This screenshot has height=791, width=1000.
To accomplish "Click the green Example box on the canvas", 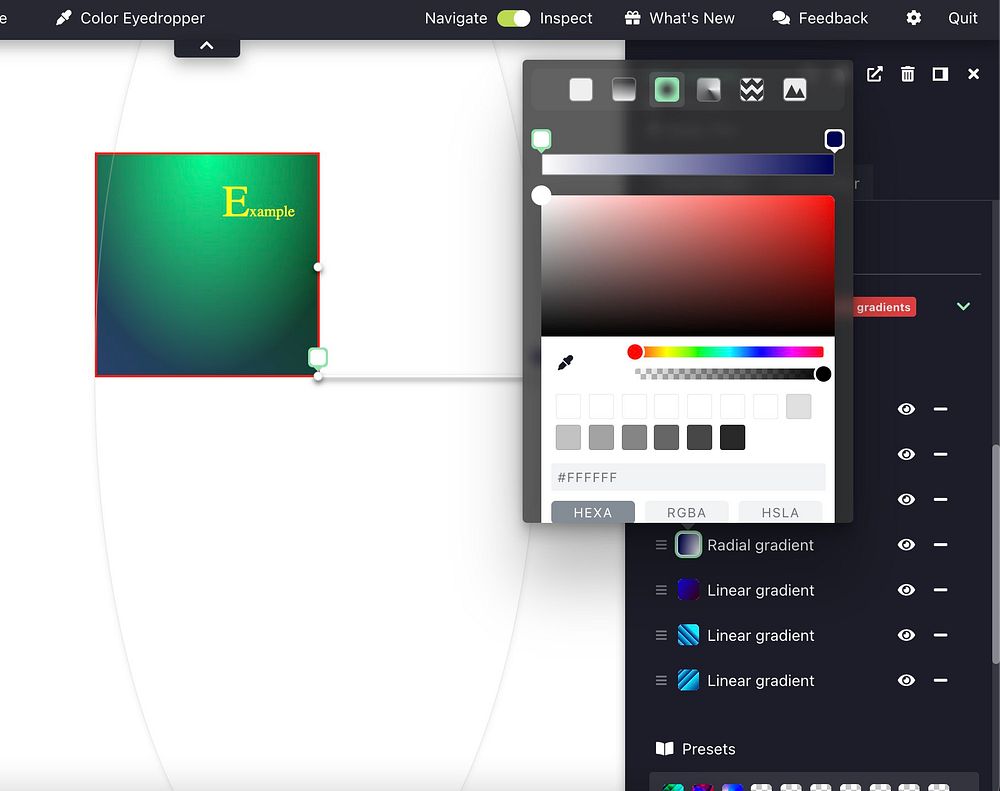I will (x=207, y=265).
